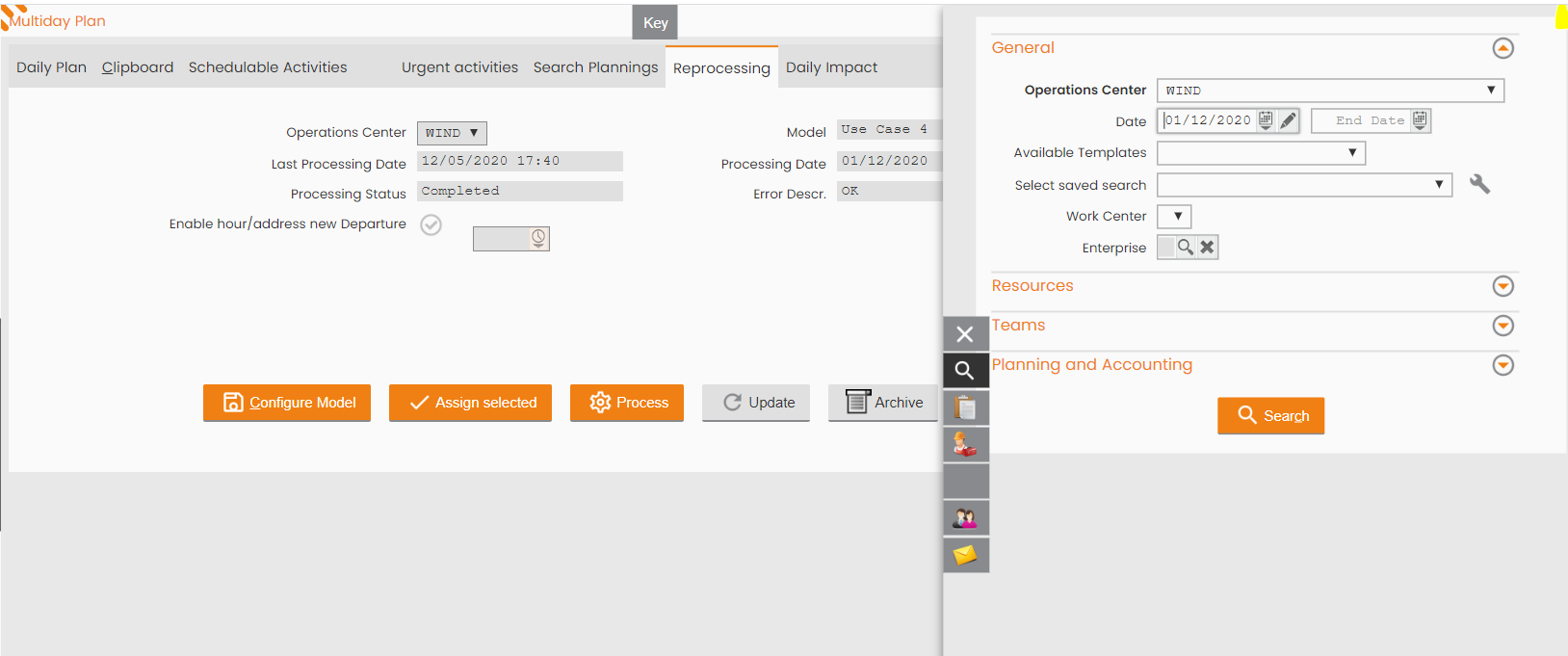Click the orange Search button
1568x656 pixels.
(x=1271, y=416)
